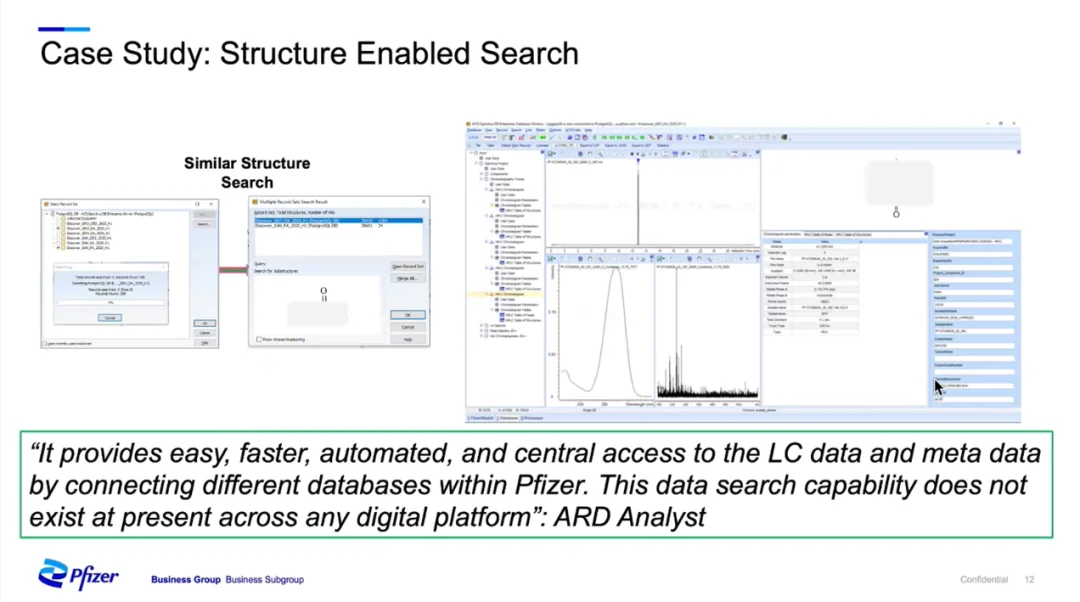This screenshot has width=1080, height=602.
Task: Collapse the PostgreSQL DB server tree node
Action: click(48, 214)
